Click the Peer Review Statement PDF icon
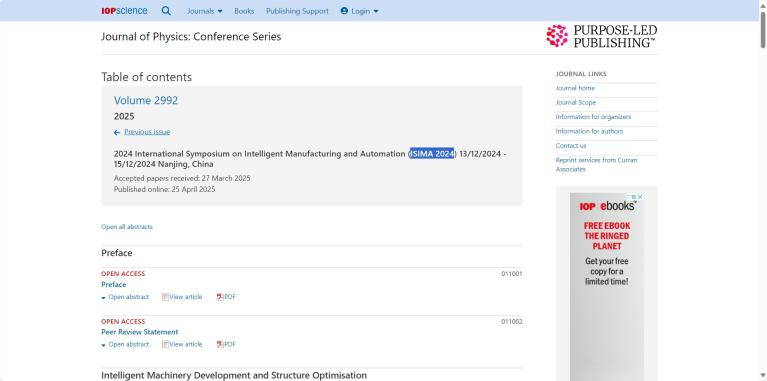This screenshot has height=381, width=767. 220,344
